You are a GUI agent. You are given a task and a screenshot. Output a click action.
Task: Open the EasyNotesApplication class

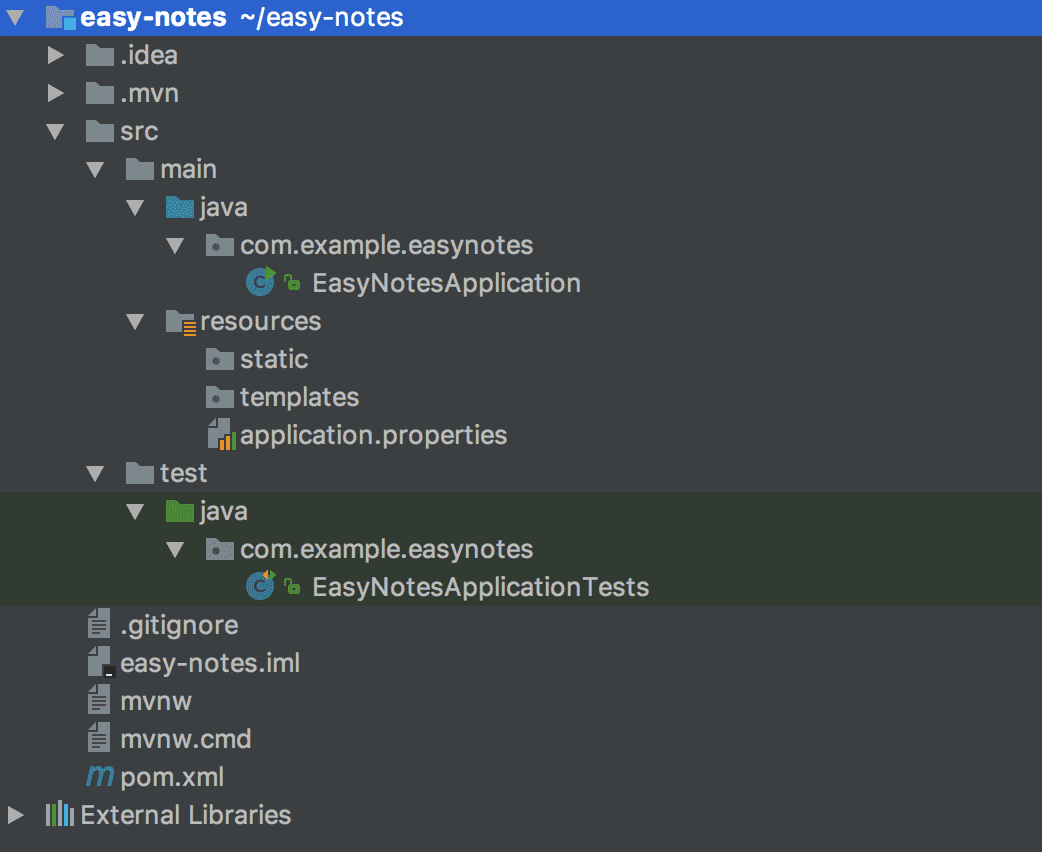tap(444, 282)
